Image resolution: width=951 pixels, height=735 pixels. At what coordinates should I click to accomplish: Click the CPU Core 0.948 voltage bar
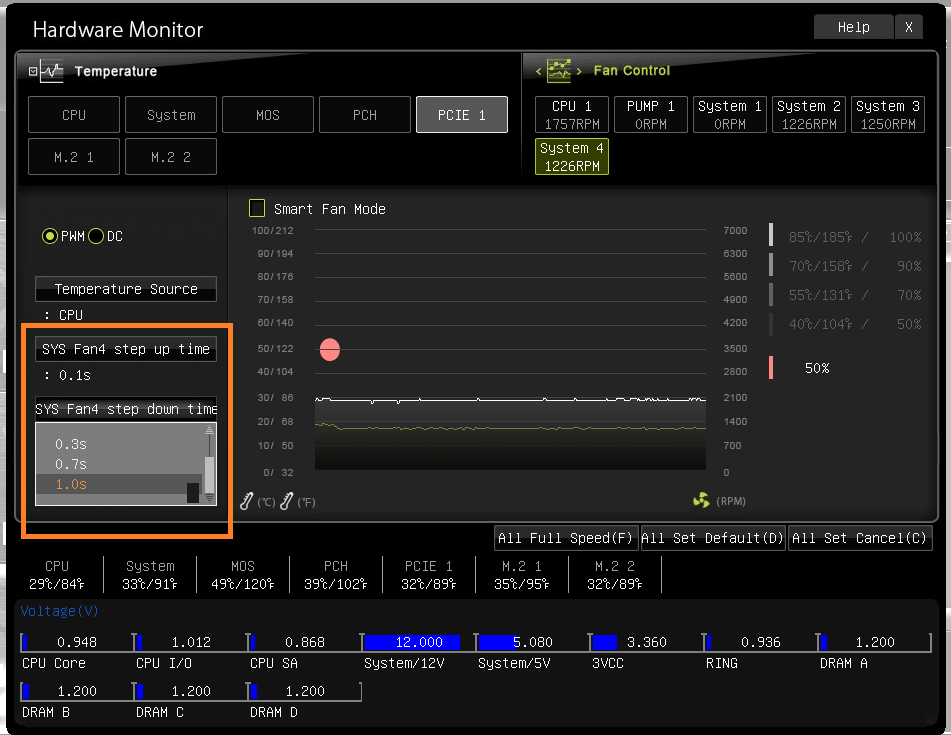coord(77,642)
